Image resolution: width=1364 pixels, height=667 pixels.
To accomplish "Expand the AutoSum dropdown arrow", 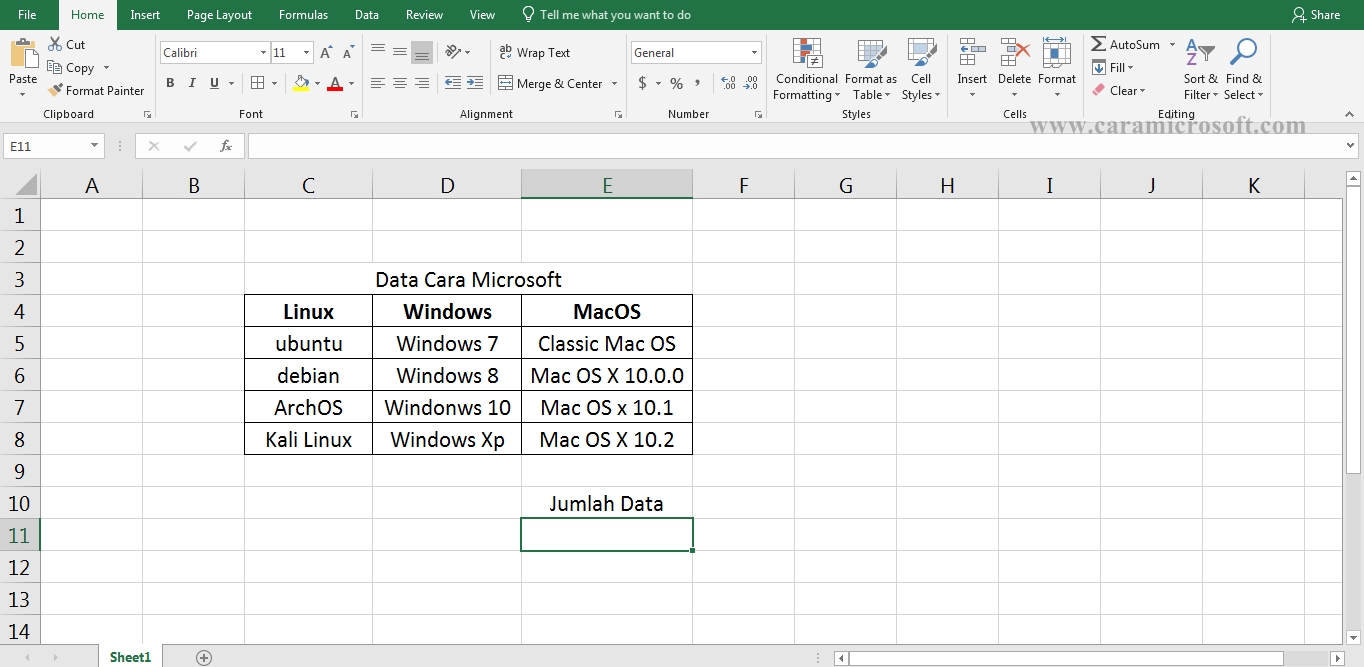I will coord(1172,44).
